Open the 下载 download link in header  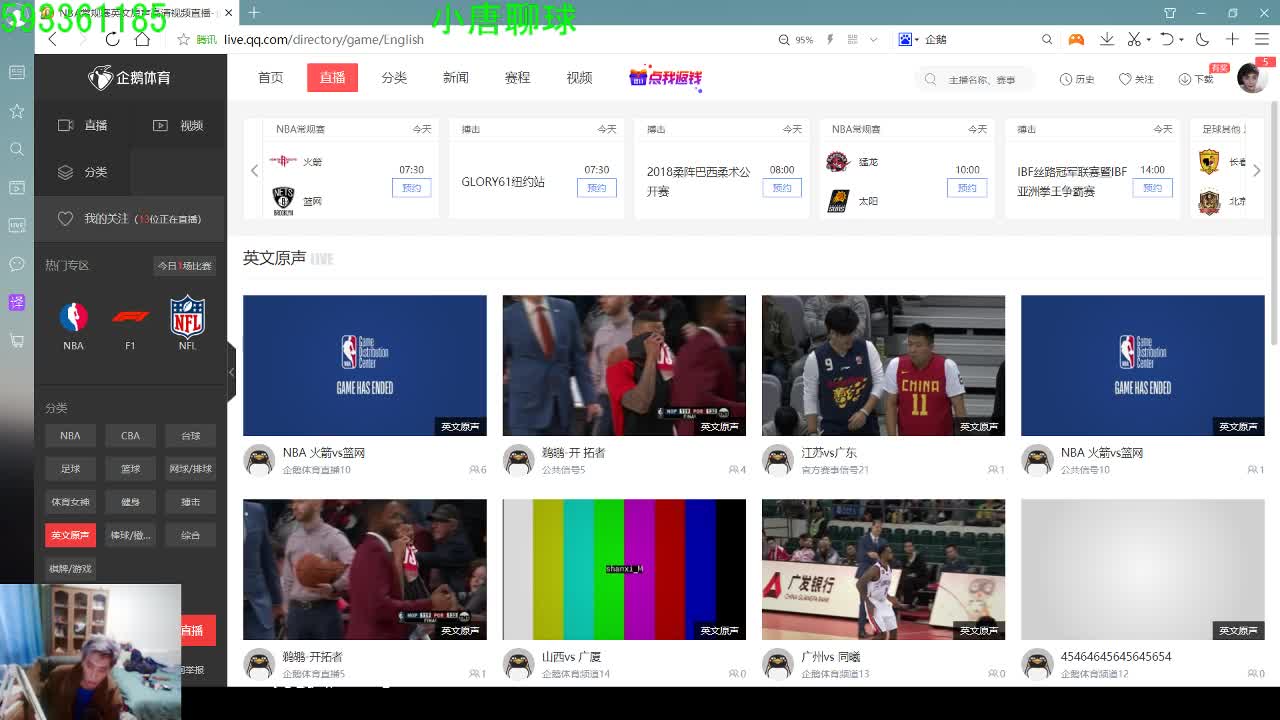[1196, 79]
